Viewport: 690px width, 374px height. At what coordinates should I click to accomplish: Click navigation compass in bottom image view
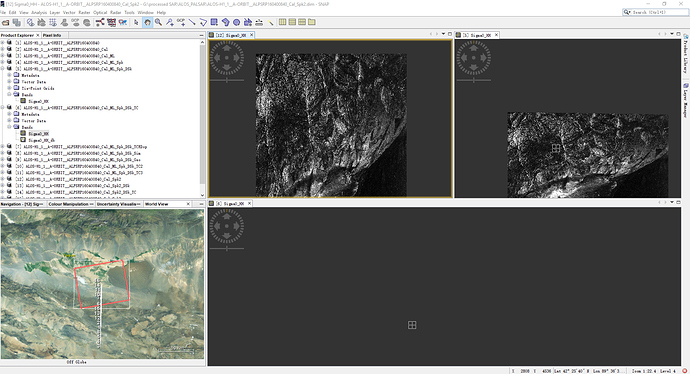pyautogui.click(x=227, y=226)
